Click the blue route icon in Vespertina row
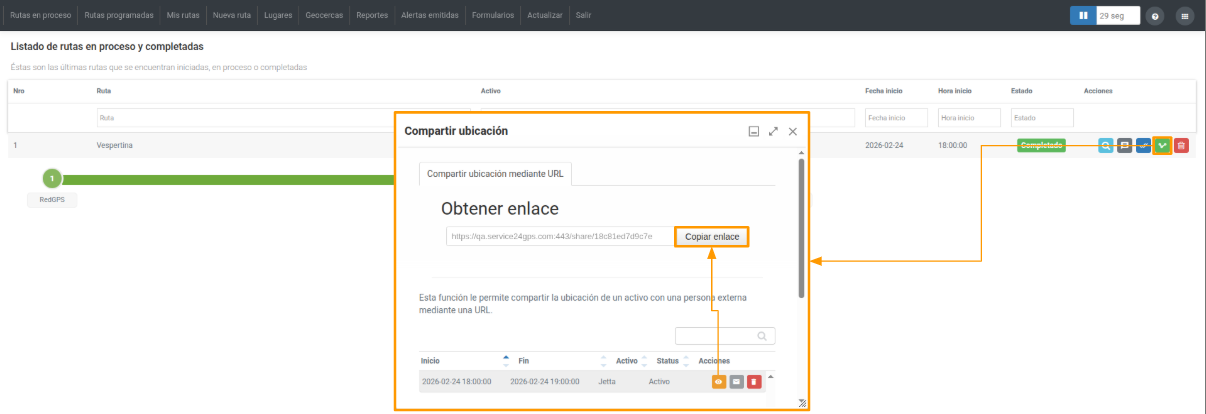Viewport: 1206px width, 414px height. click(1143, 145)
